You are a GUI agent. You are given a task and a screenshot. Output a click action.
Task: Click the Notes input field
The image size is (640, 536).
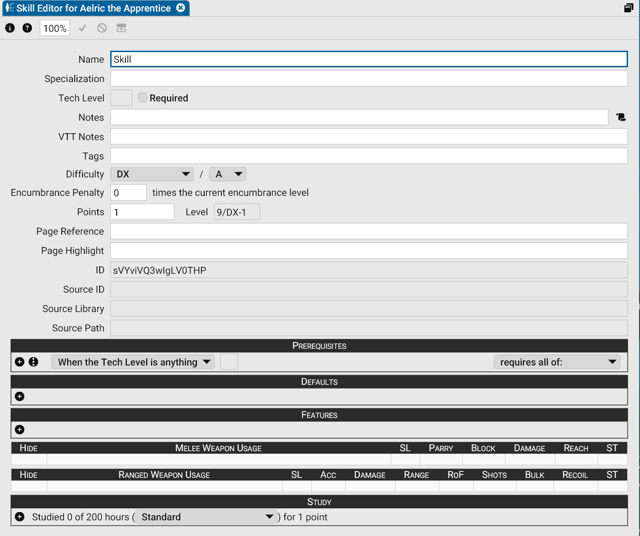pos(359,117)
